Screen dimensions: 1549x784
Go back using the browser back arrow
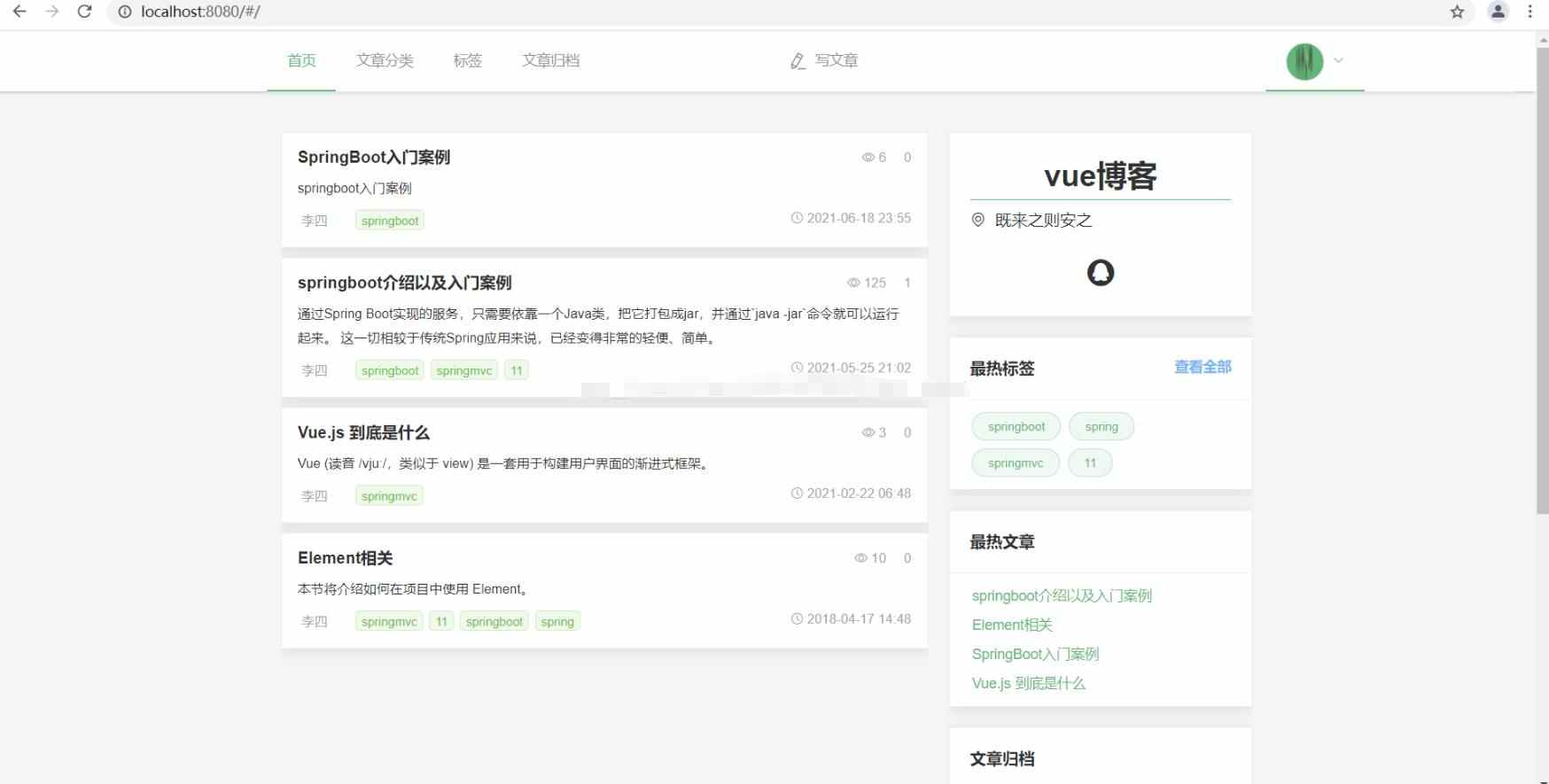coord(19,12)
